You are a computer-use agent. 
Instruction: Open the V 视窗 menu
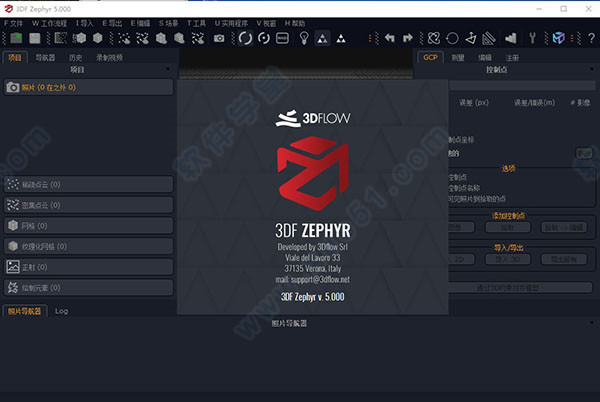pyautogui.click(x=266, y=23)
